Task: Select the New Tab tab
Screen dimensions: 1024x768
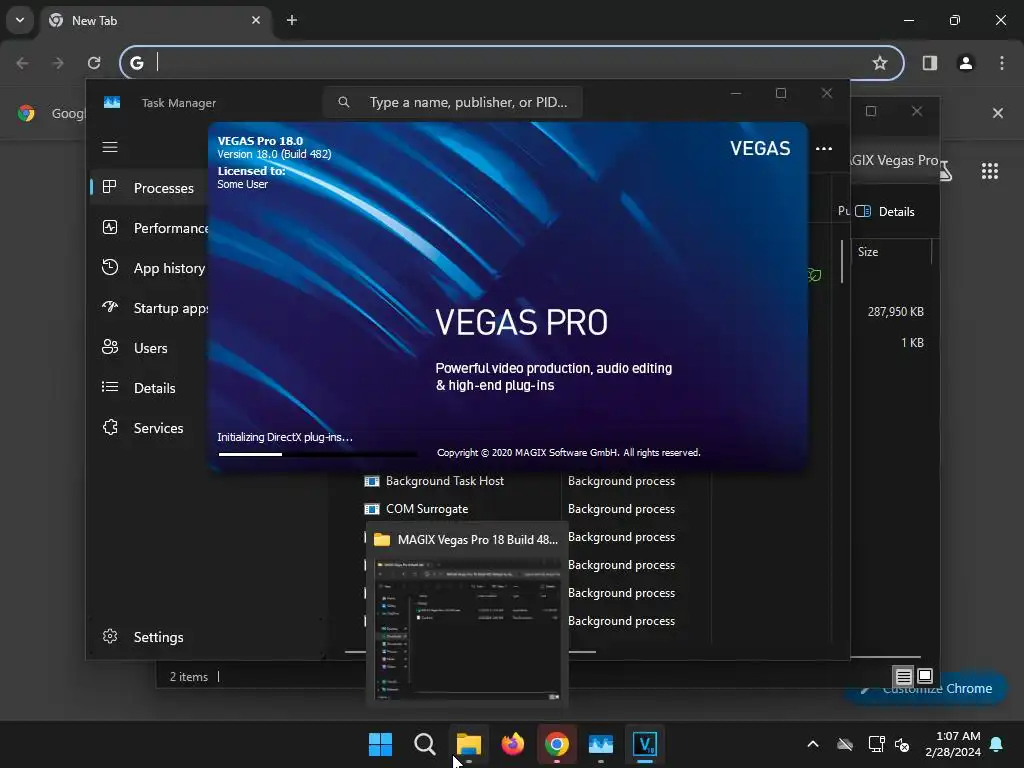Action: 155,21
